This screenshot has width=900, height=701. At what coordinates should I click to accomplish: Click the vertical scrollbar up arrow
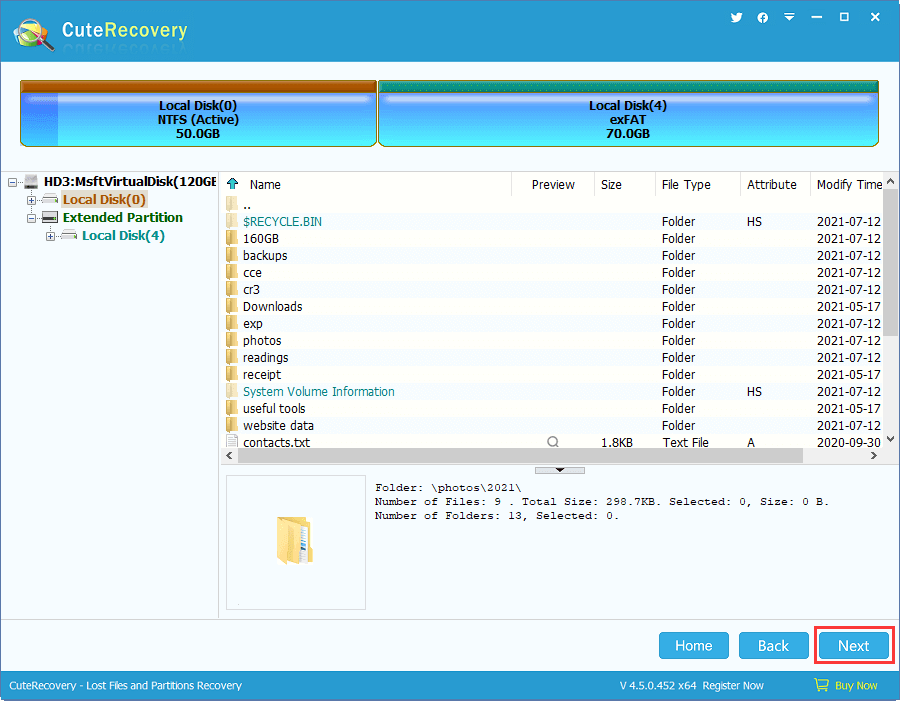click(x=890, y=181)
